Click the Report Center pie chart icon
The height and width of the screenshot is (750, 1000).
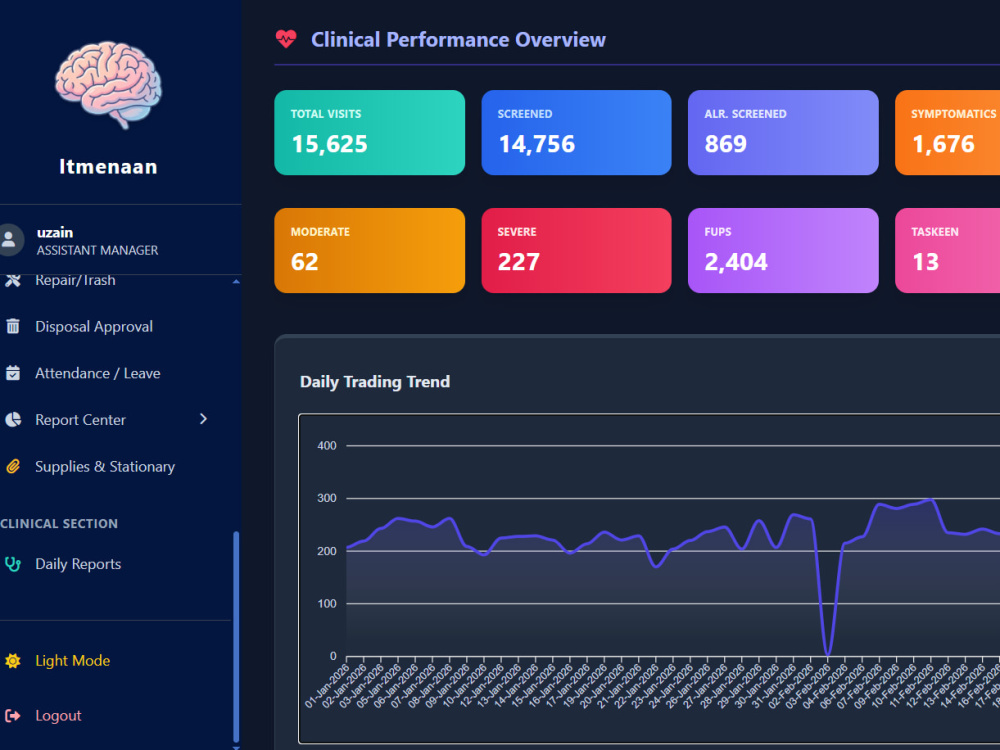pos(13,420)
